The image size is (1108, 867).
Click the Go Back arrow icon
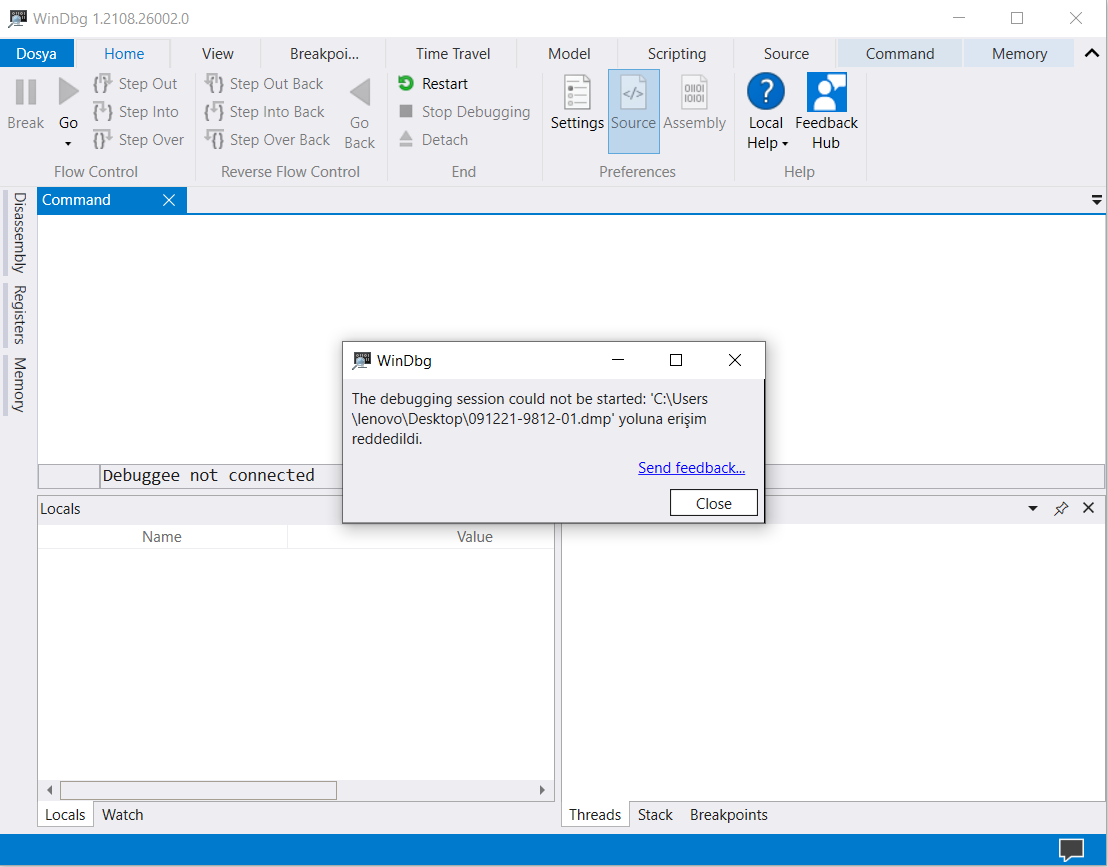point(360,93)
